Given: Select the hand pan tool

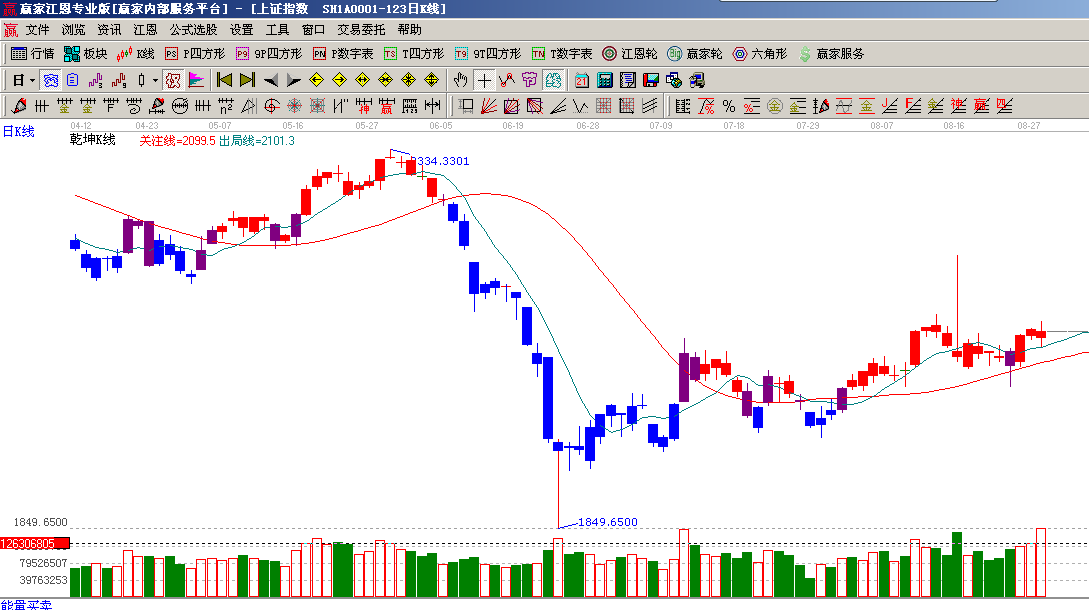Looking at the screenshot, I should point(460,80).
